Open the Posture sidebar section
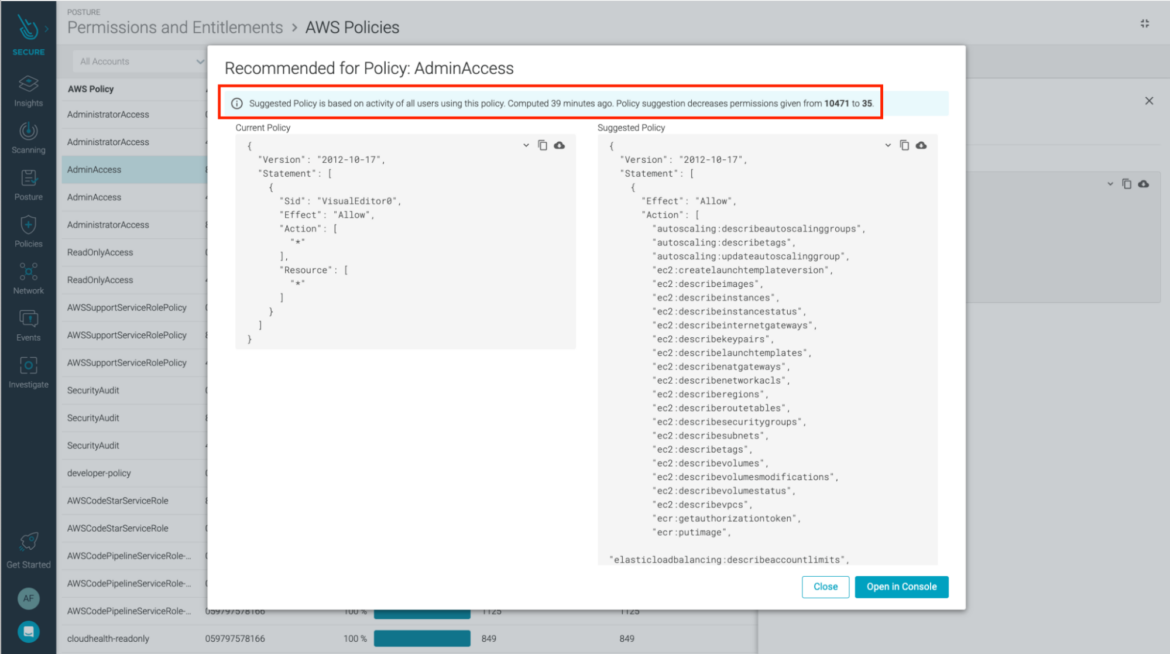 pos(28,184)
